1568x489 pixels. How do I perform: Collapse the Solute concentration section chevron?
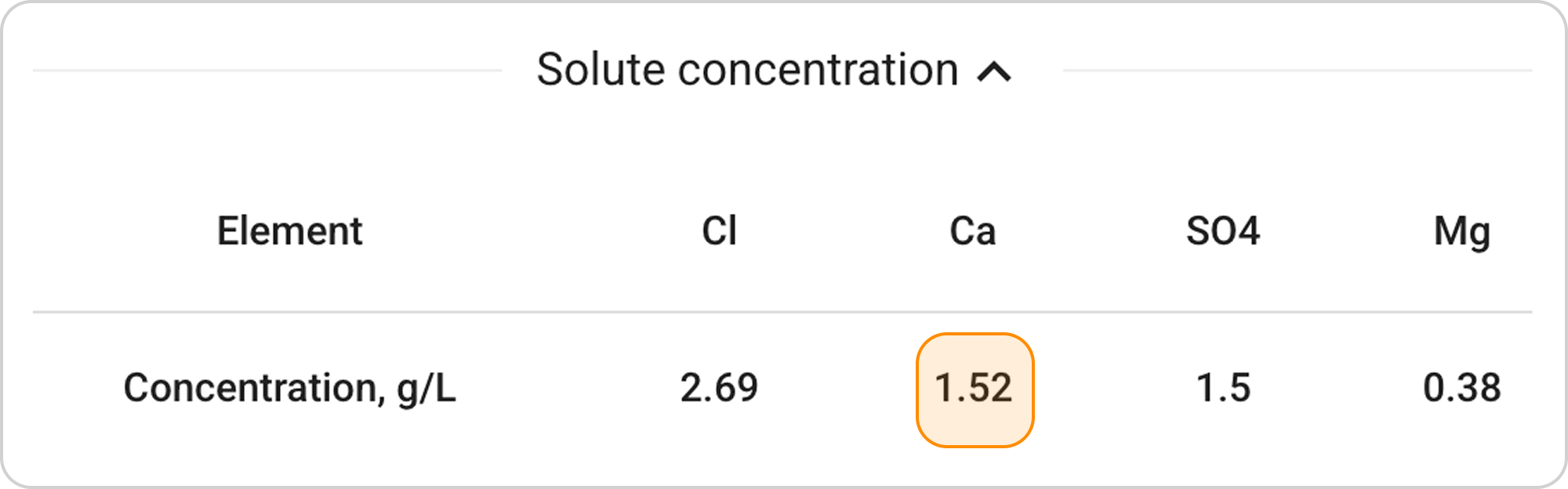994,72
